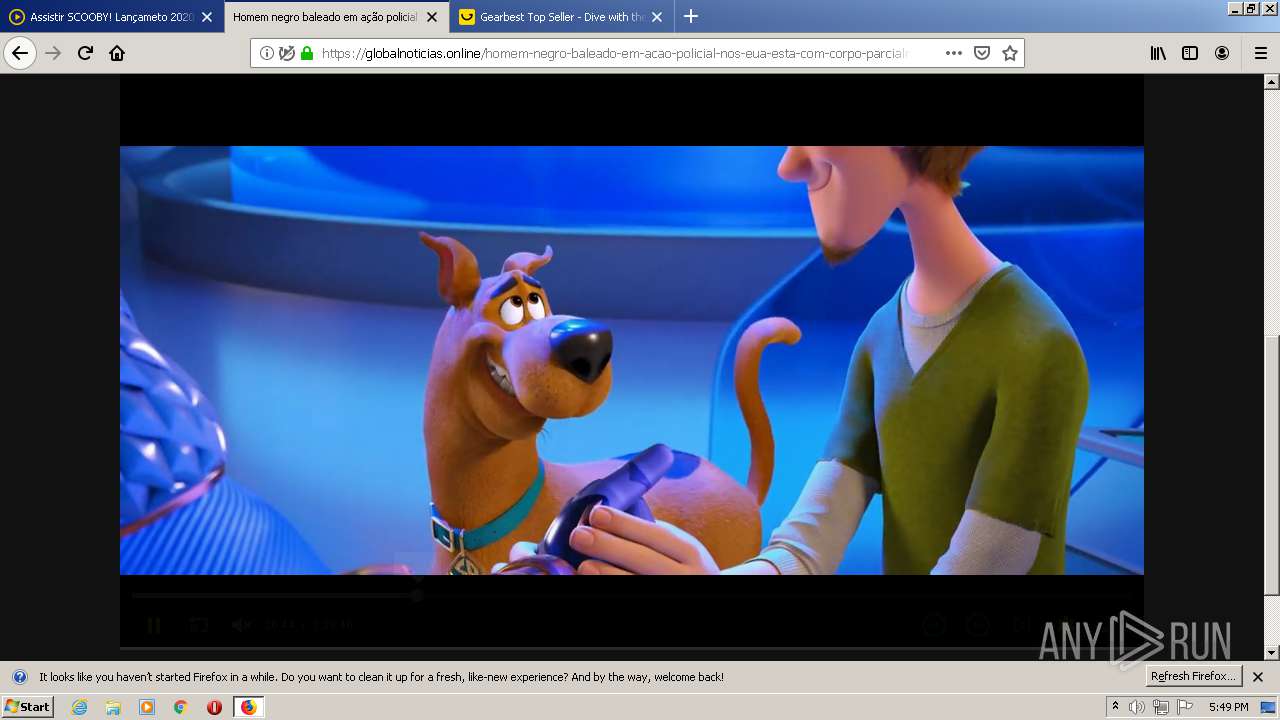
Task: Open the Library button
Action: tap(1158, 53)
